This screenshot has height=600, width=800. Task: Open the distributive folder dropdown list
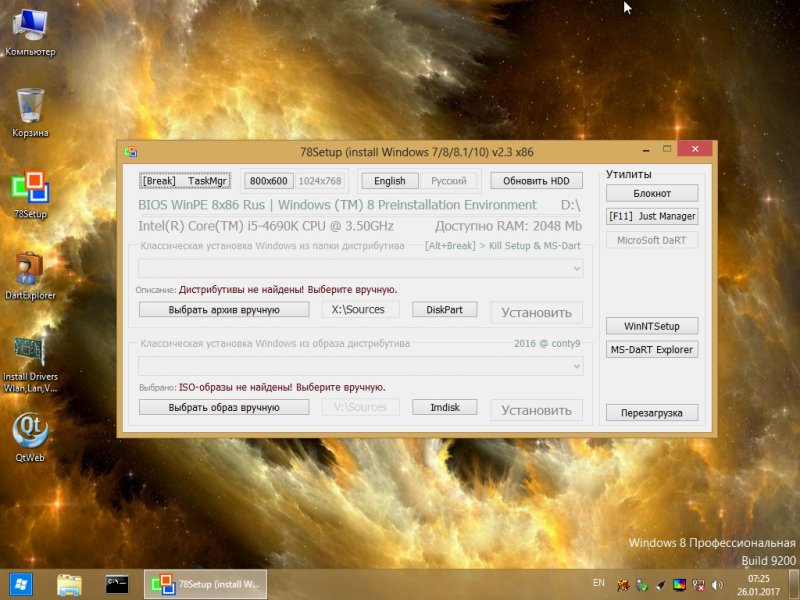pyautogui.click(x=361, y=268)
